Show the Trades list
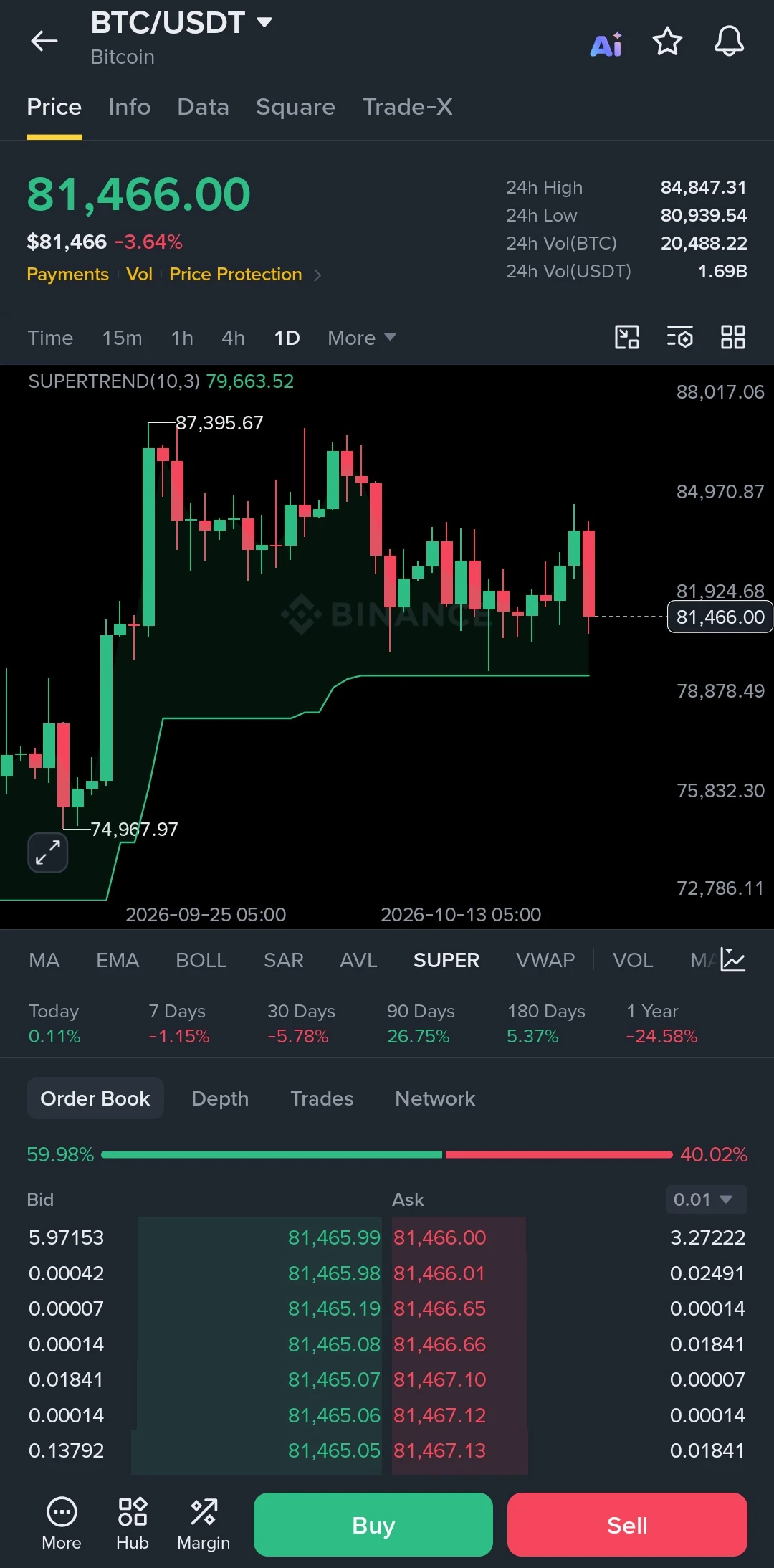Viewport: 774px width, 1568px height. point(322,1098)
